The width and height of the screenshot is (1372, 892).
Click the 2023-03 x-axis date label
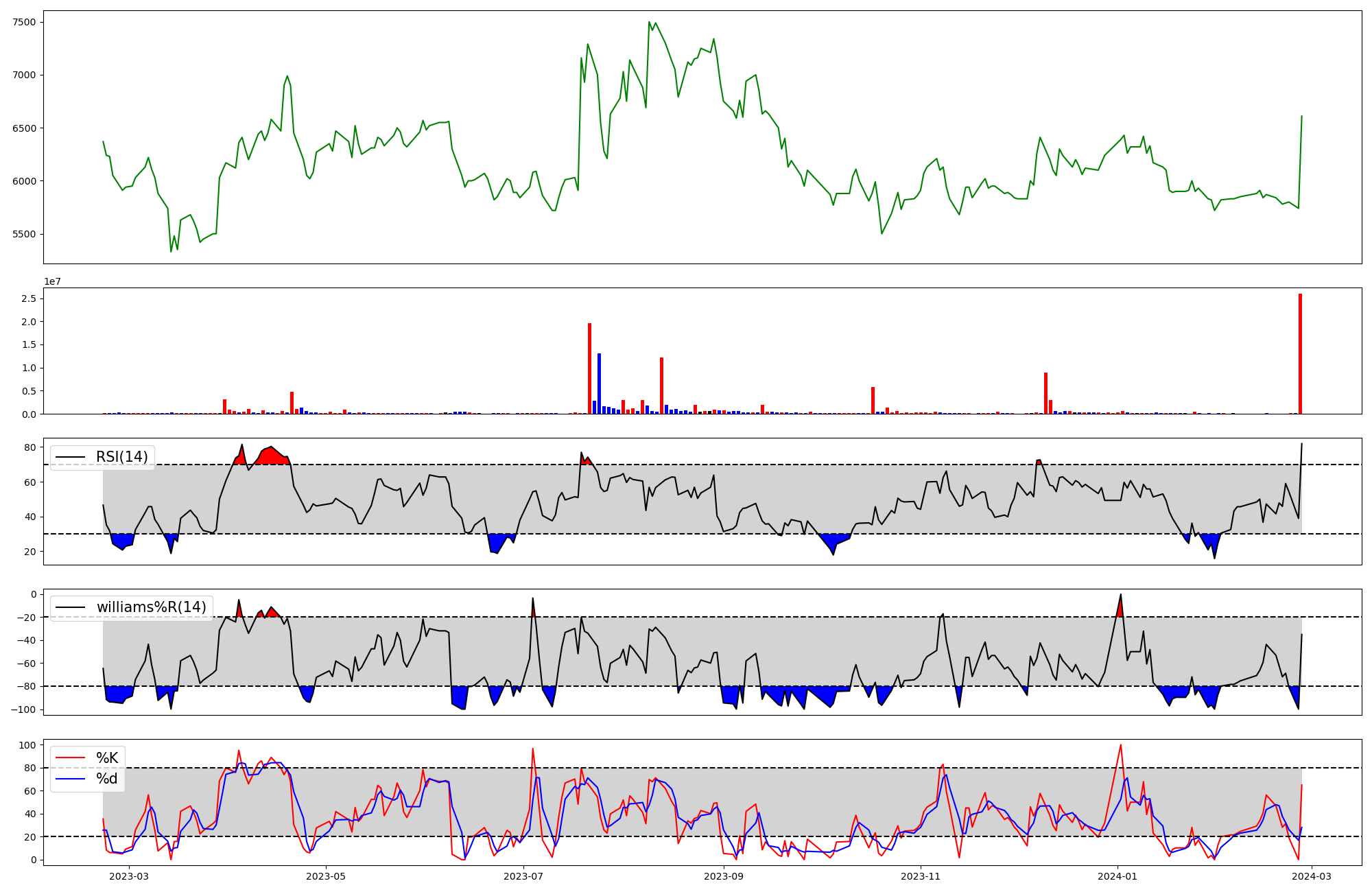pos(129,876)
